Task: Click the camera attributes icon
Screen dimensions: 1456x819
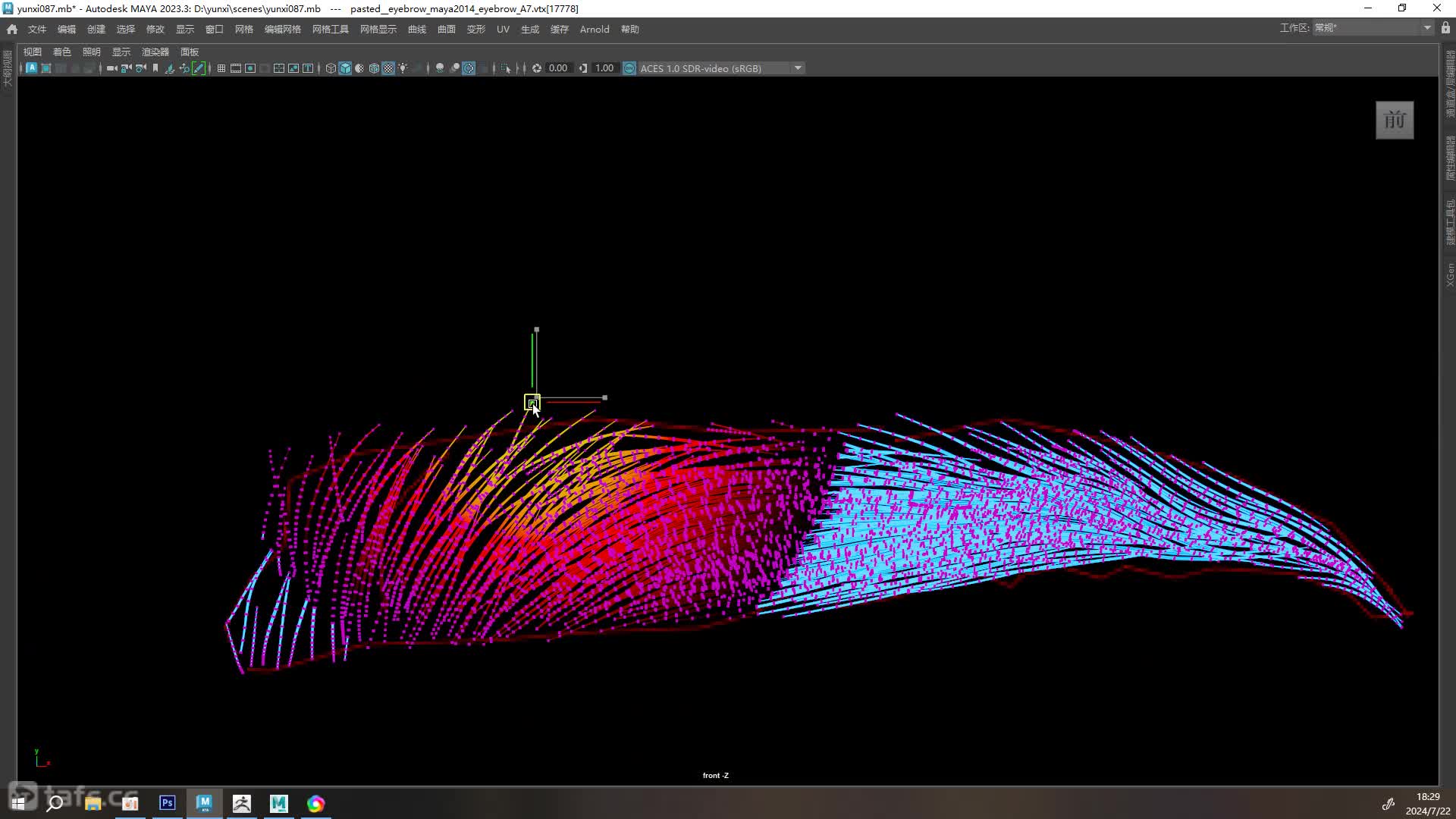Action: click(x=141, y=68)
